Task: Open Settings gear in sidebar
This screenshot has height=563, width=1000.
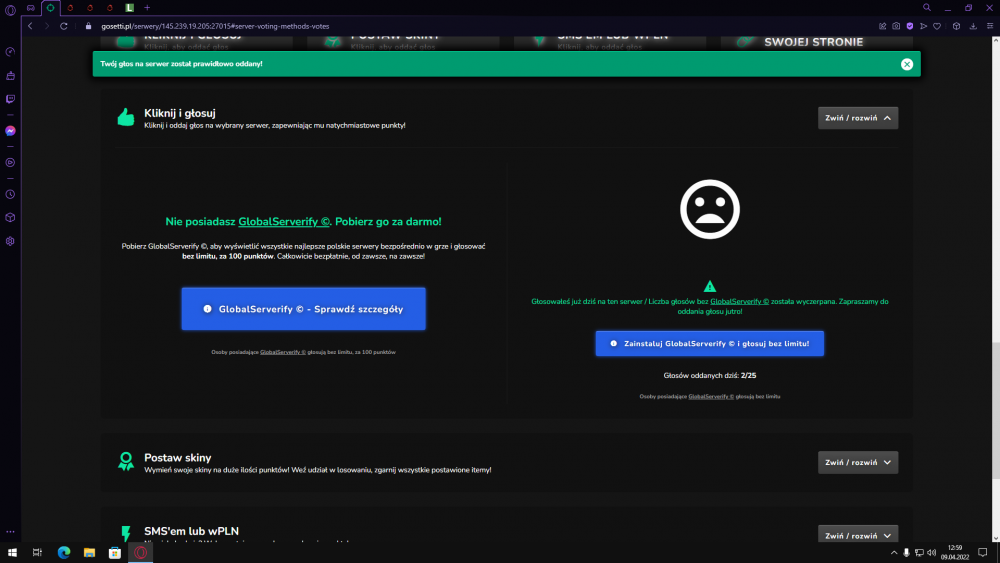Action: coord(10,241)
